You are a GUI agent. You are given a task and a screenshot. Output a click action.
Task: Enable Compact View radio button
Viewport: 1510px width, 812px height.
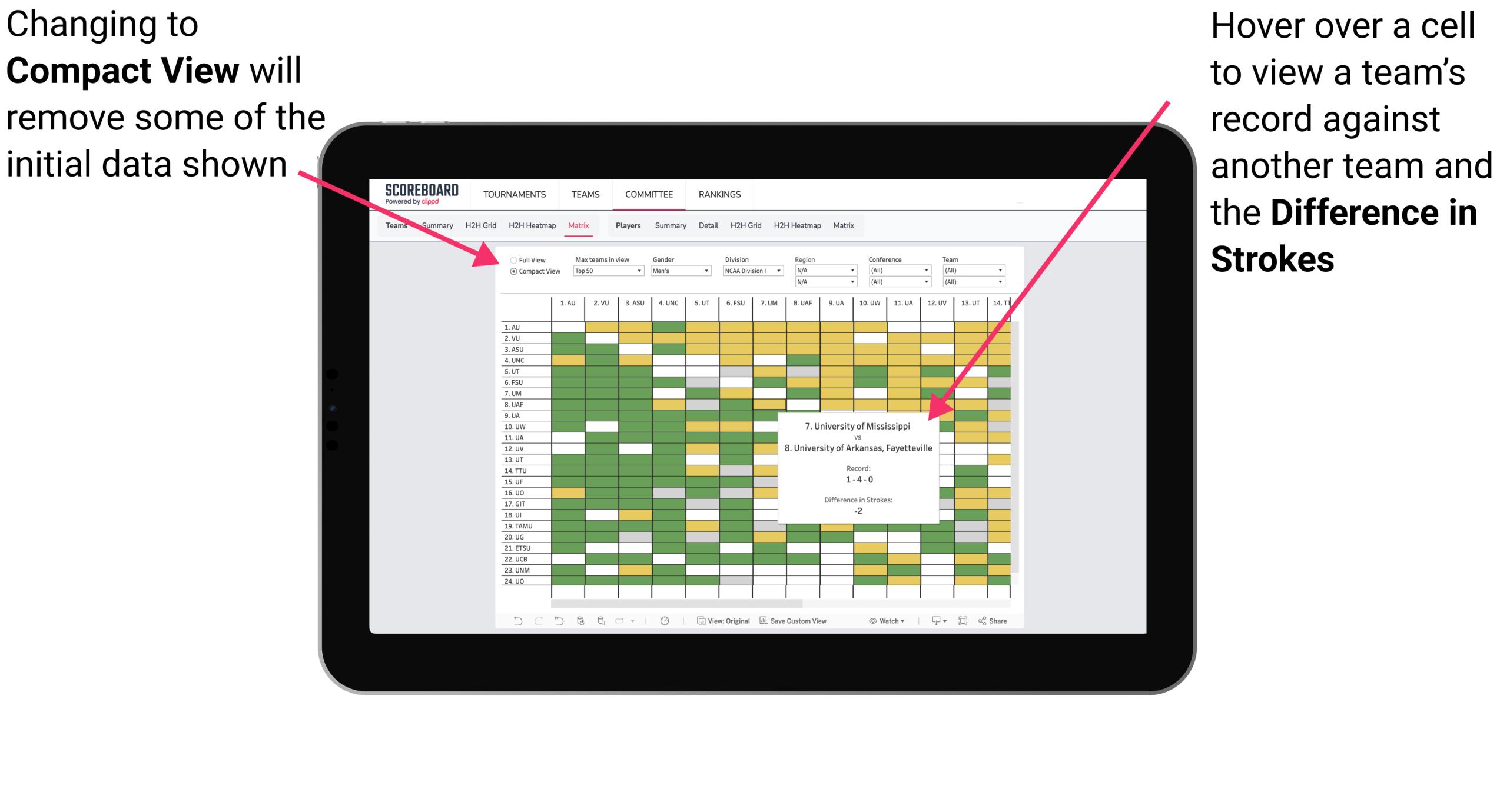tap(510, 276)
